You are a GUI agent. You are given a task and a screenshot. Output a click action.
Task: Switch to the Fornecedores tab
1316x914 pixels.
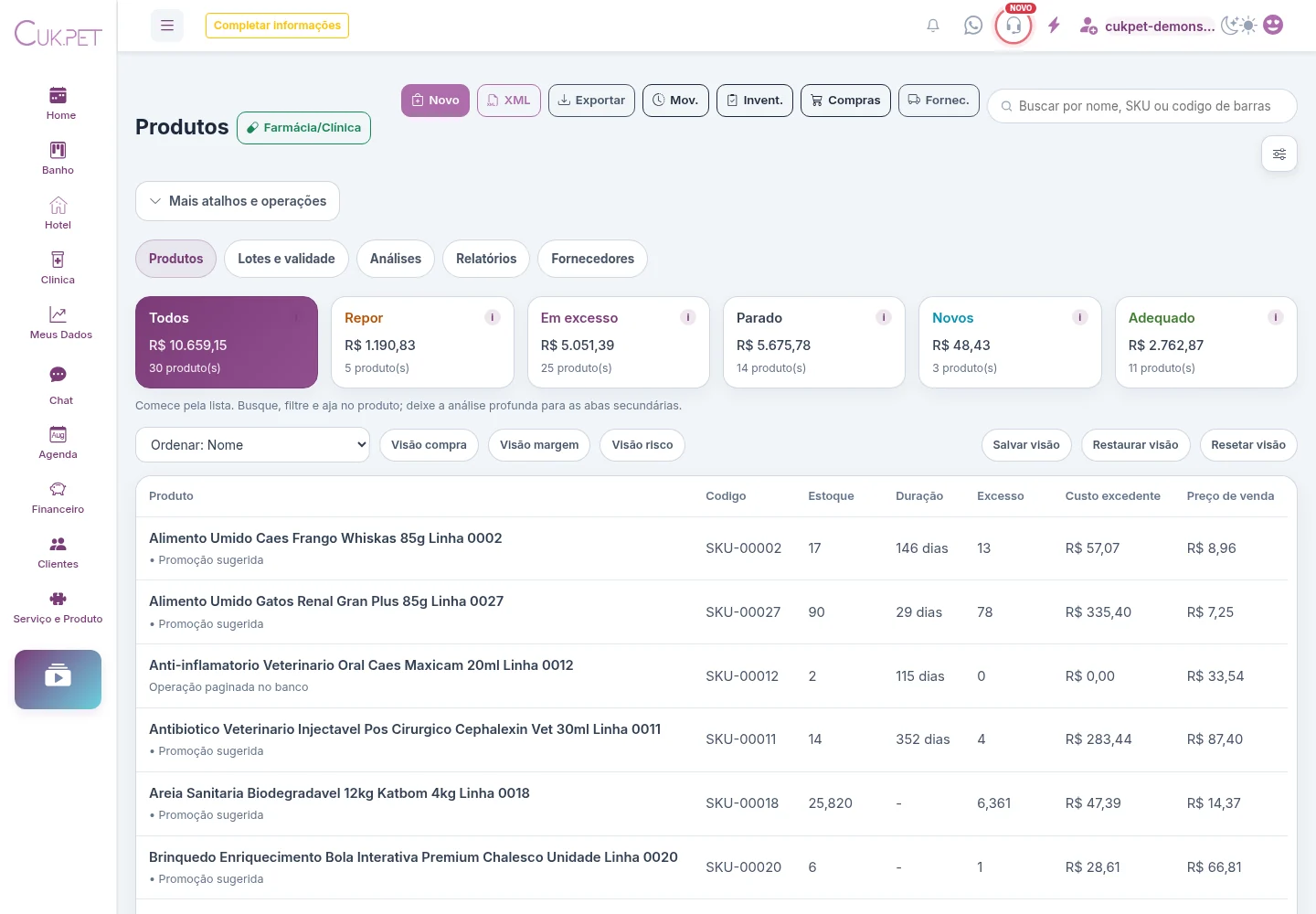(592, 259)
